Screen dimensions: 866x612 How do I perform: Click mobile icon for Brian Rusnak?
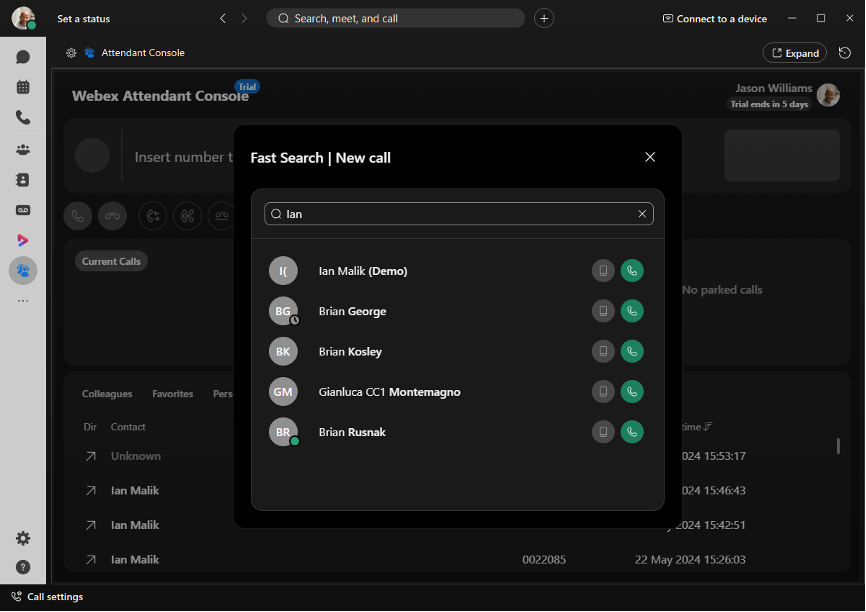click(x=603, y=432)
